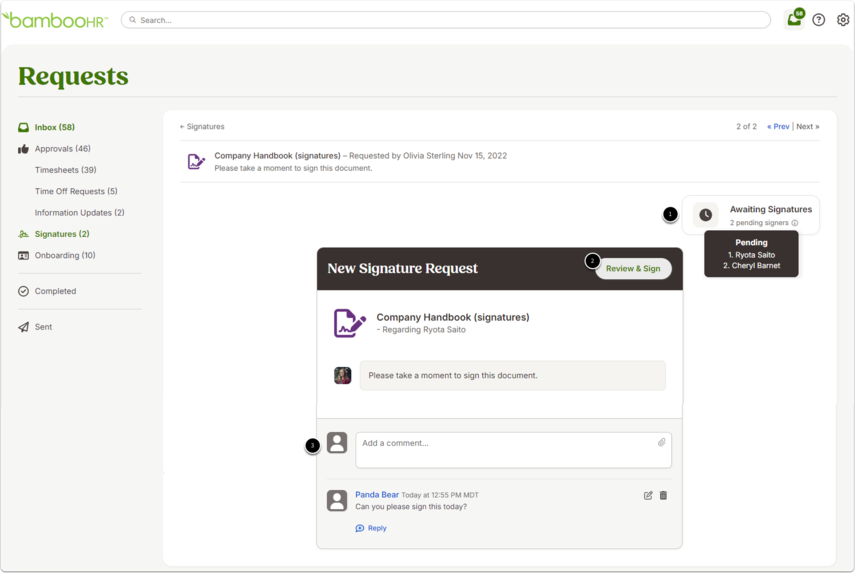Click 'Regarding Ryota Saito' text
The image size is (855, 573).
click(424, 330)
